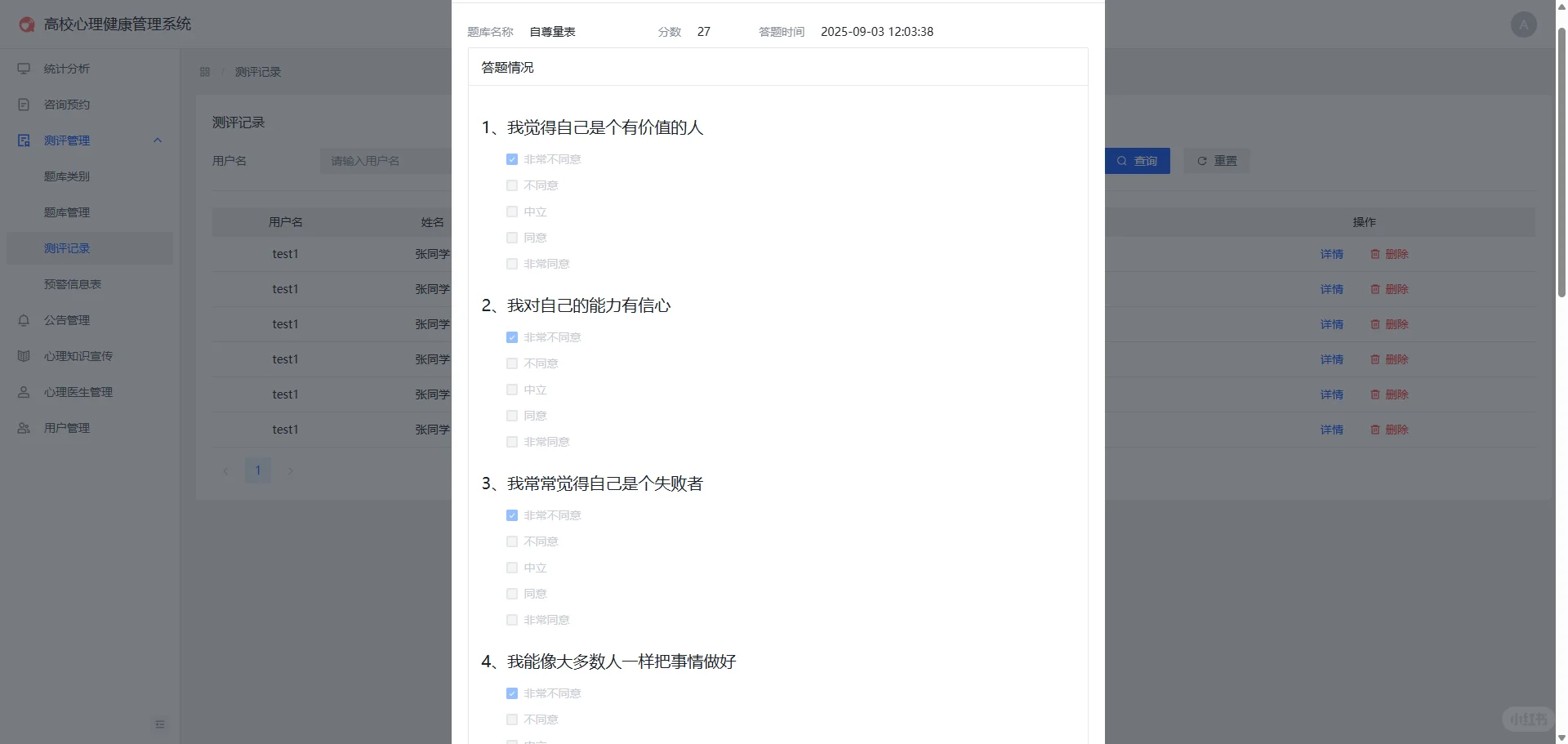Image resolution: width=1568 pixels, height=744 pixels.
Task: Click the sidebar collapse icon at bottom left
Action: tap(160, 724)
